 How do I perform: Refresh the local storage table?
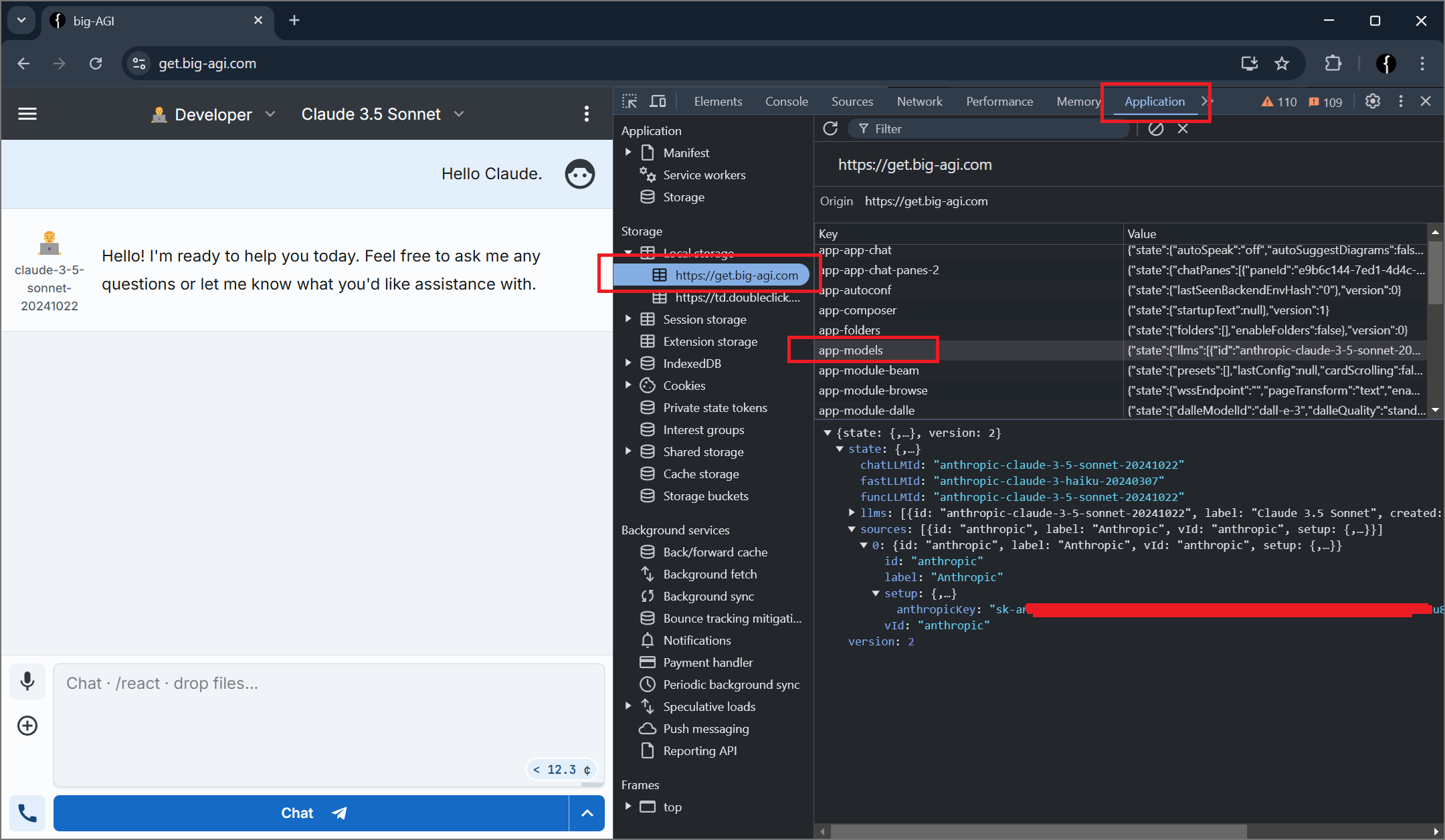[x=830, y=128]
